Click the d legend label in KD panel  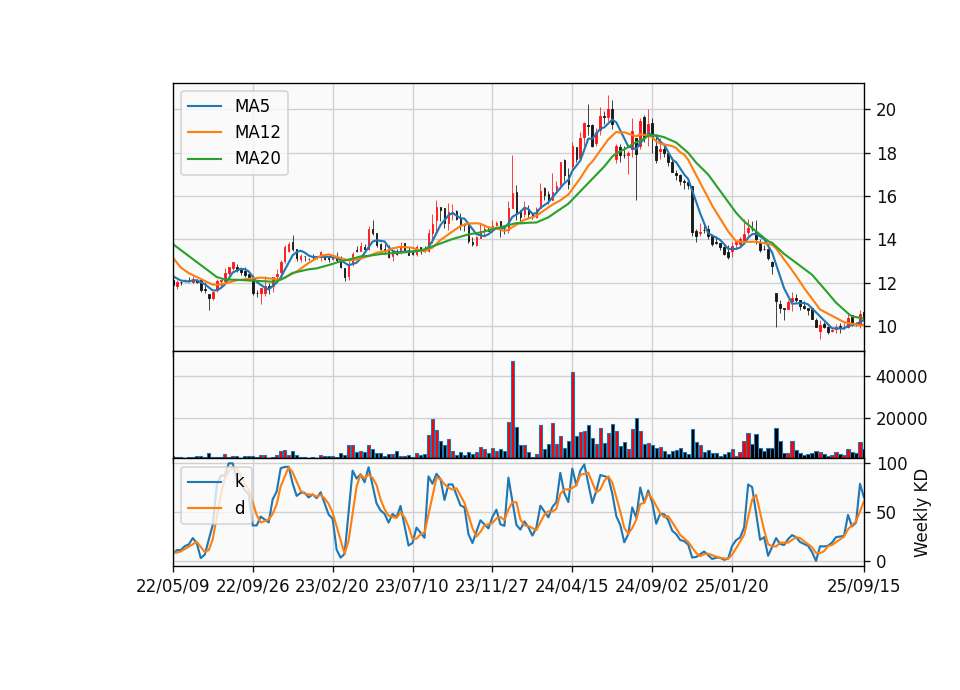click(x=240, y=508)
